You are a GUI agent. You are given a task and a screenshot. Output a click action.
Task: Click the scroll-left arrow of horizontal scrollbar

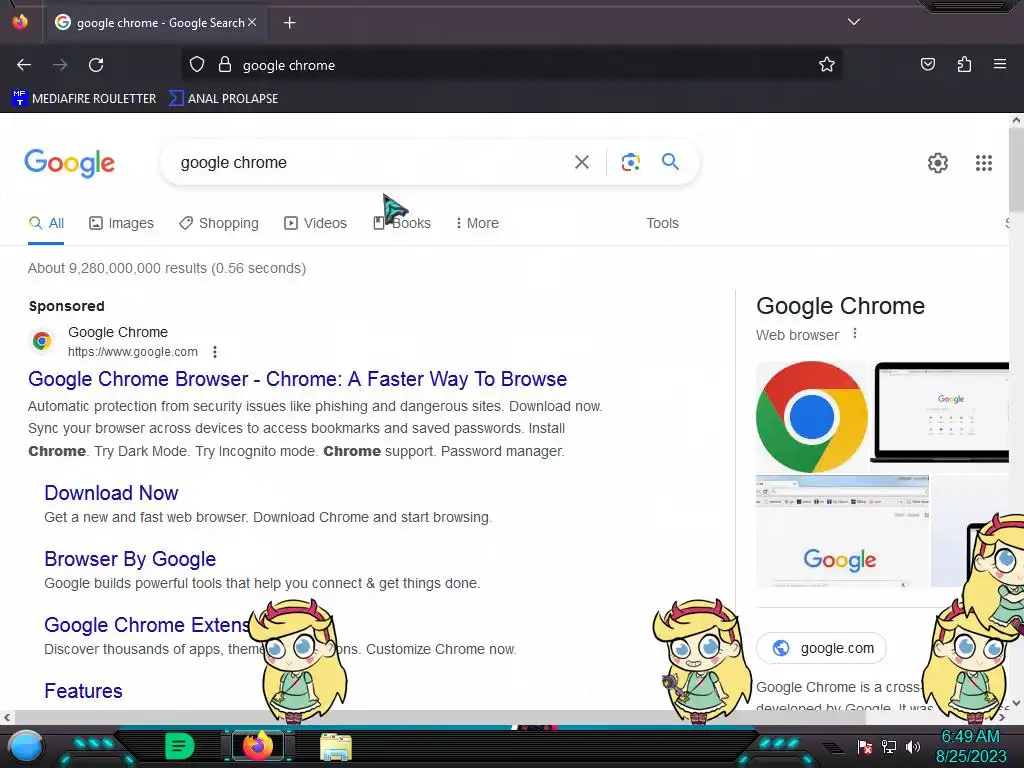pos(7,718)
